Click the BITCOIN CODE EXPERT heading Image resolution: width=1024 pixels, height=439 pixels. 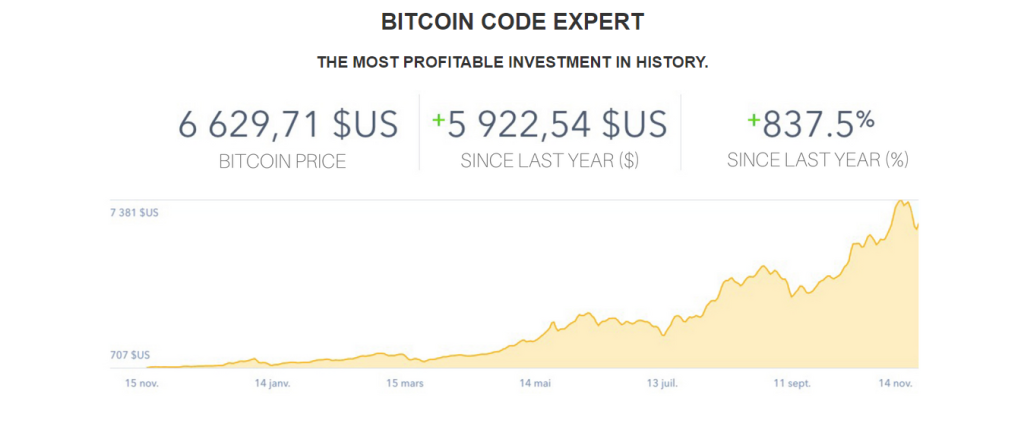pos(512,22)
